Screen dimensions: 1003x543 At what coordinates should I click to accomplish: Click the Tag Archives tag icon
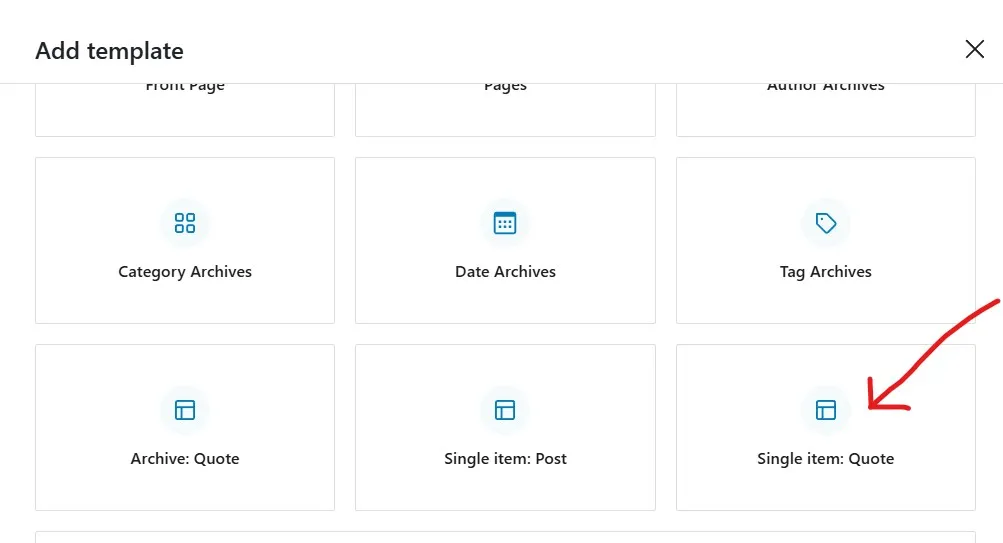pos(826,223)
